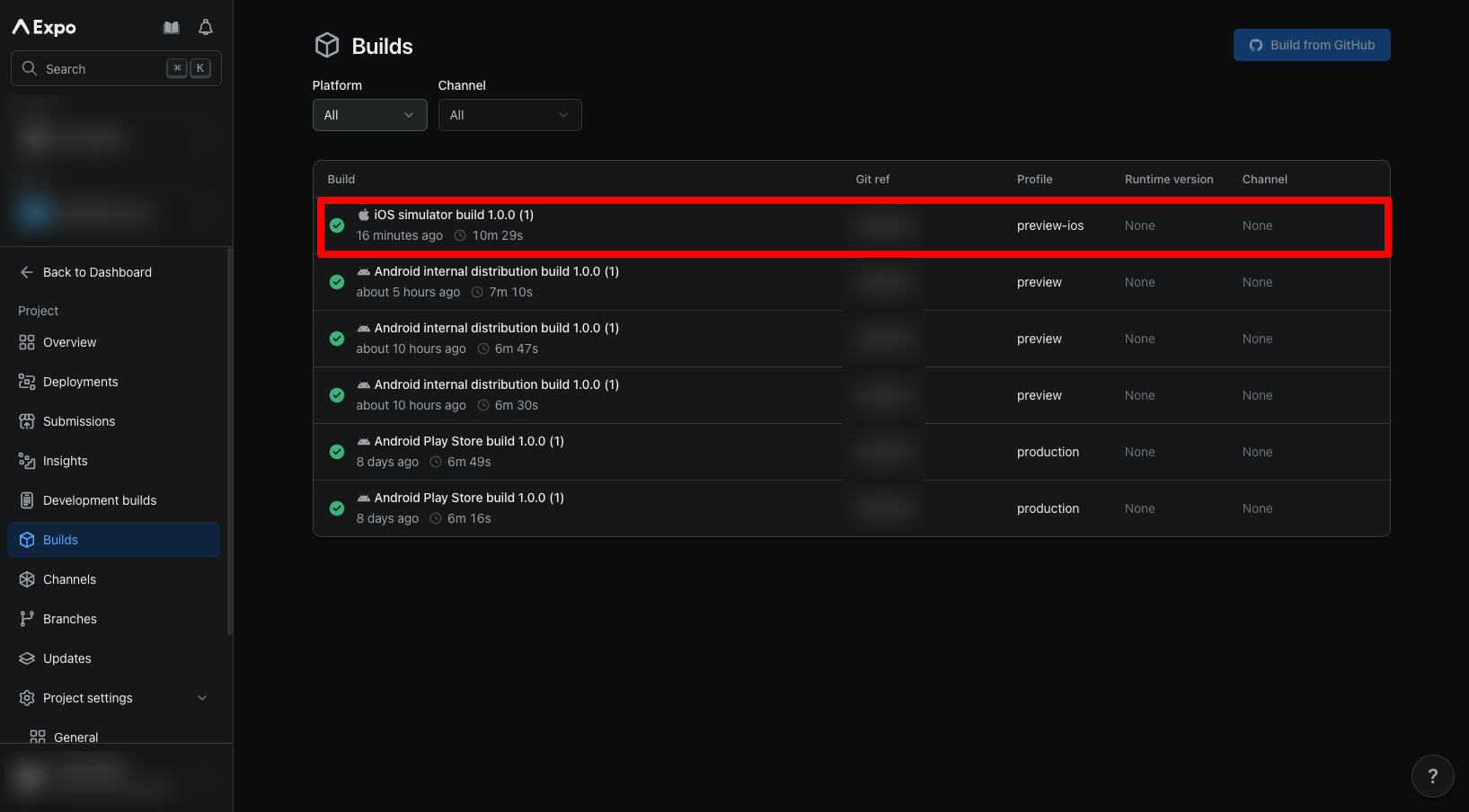Open the documentation book icon
The height and width of the screenshot is (812, 1469).
pyautogui.click(x=172, y=28)
